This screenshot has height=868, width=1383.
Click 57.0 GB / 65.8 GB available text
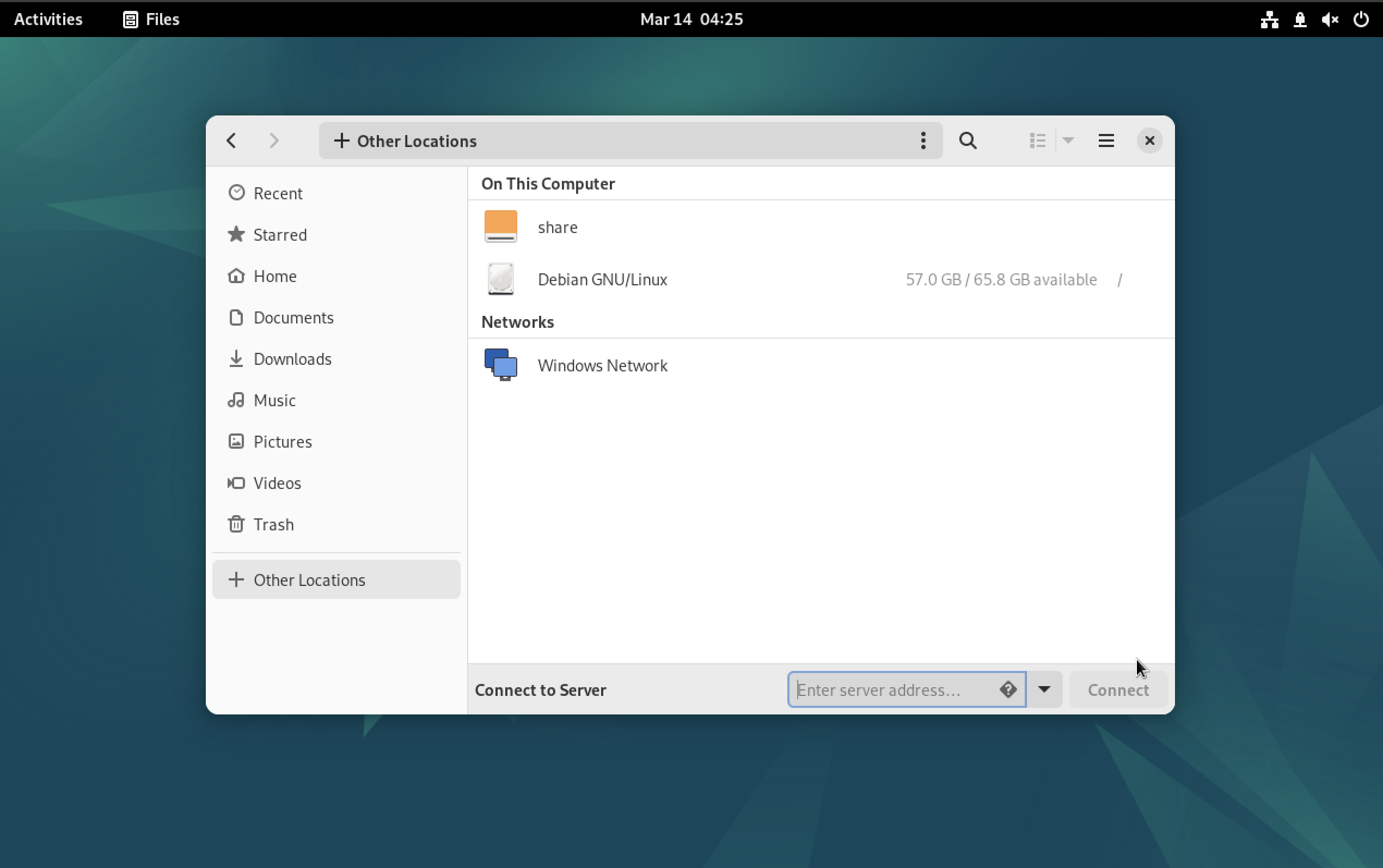tap(1001, 279)
